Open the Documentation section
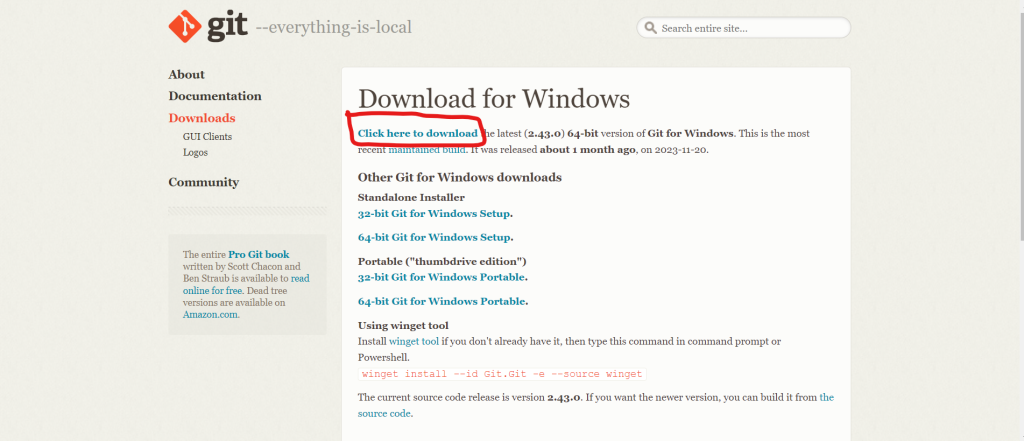This screenshot has height=441, width=1024. click(215, 96)
